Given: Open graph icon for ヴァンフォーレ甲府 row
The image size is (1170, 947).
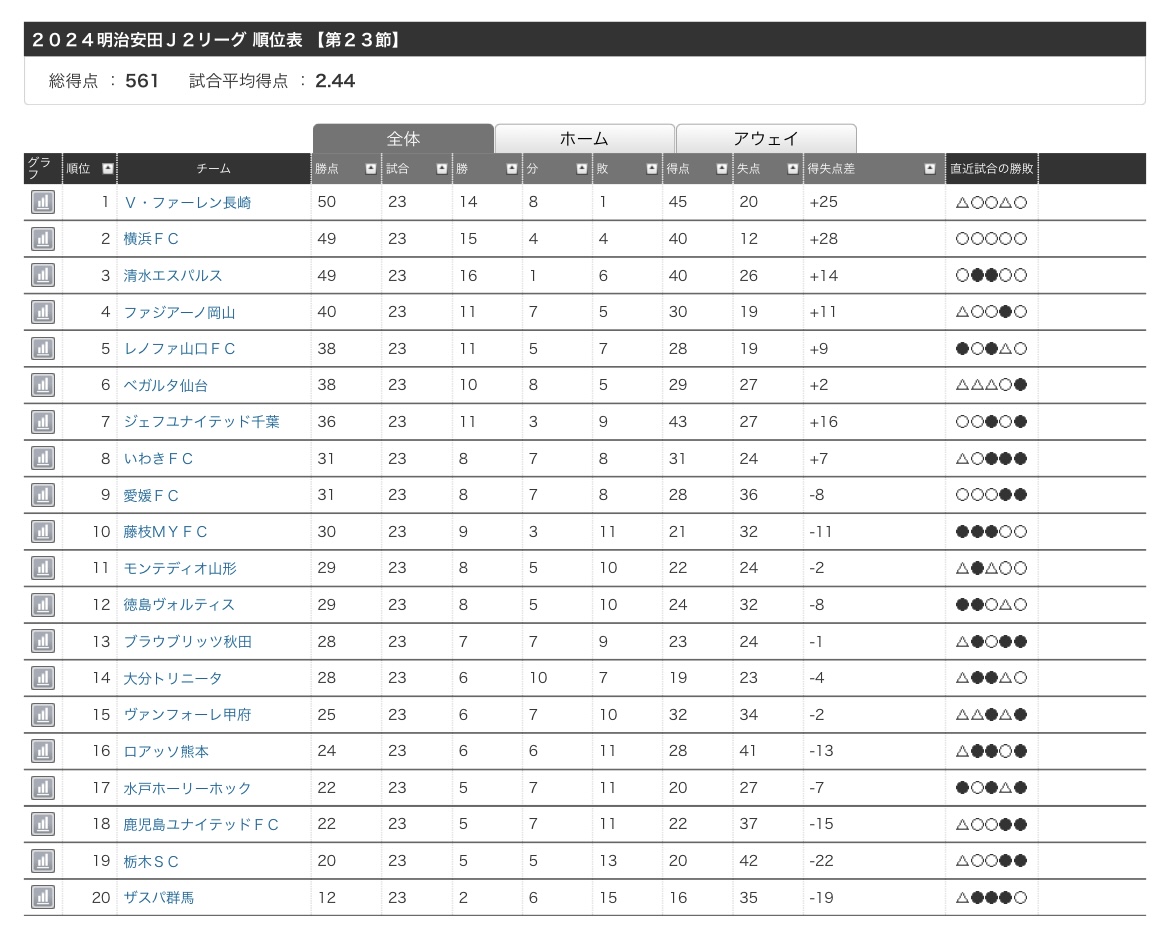Looking at the screenshot, I should click(x=43, y=714).
